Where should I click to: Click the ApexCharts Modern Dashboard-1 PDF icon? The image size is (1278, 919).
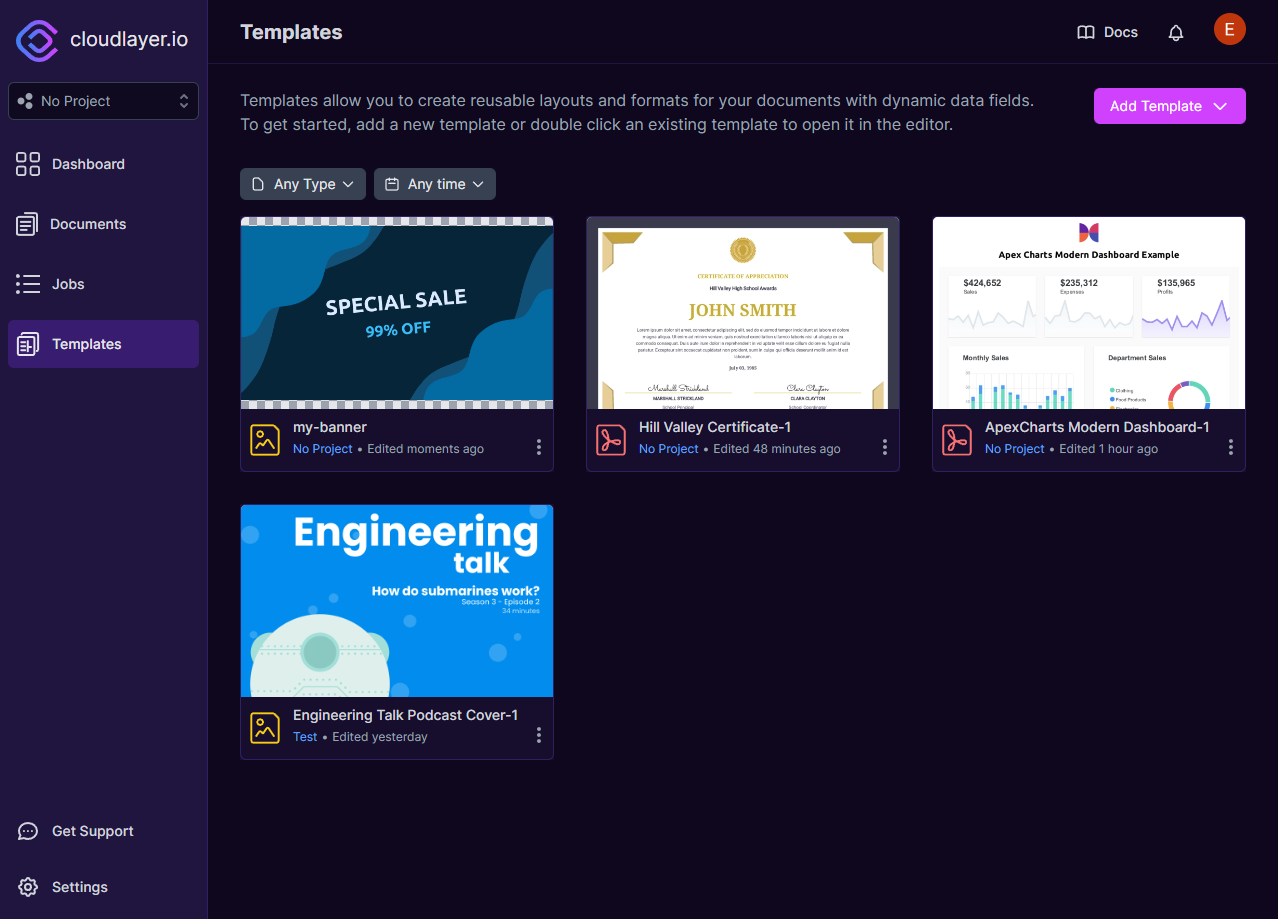click(x=957, y=440)
